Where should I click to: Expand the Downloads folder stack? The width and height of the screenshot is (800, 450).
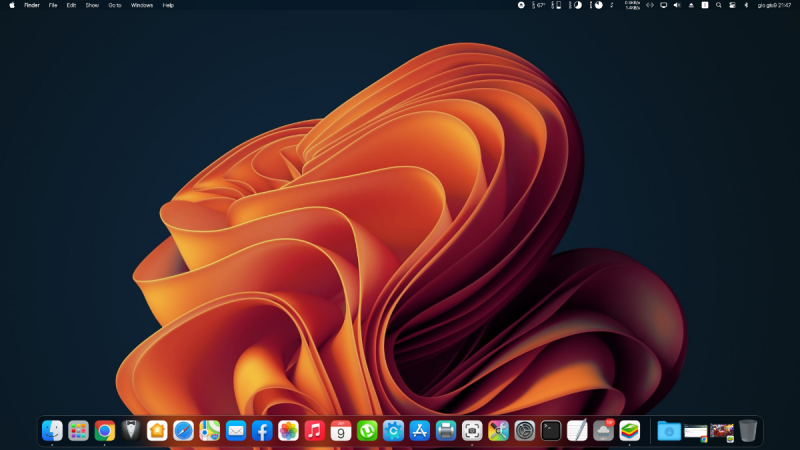point(669,431)
